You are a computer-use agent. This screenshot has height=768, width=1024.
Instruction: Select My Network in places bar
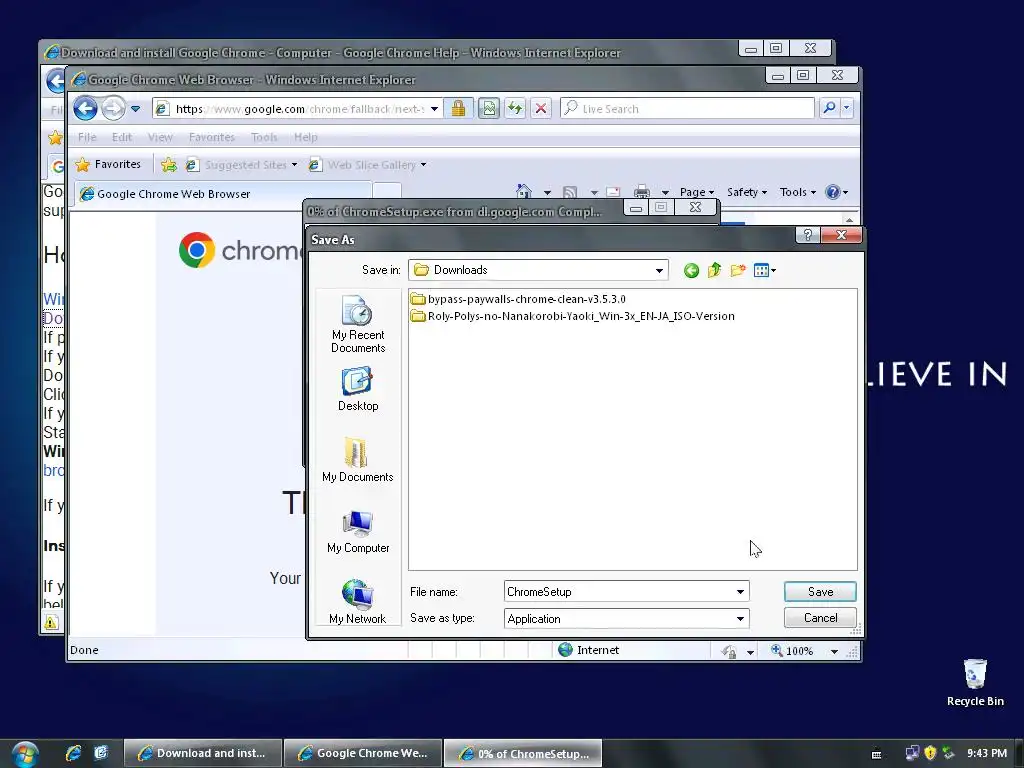[x=358, y=602]
